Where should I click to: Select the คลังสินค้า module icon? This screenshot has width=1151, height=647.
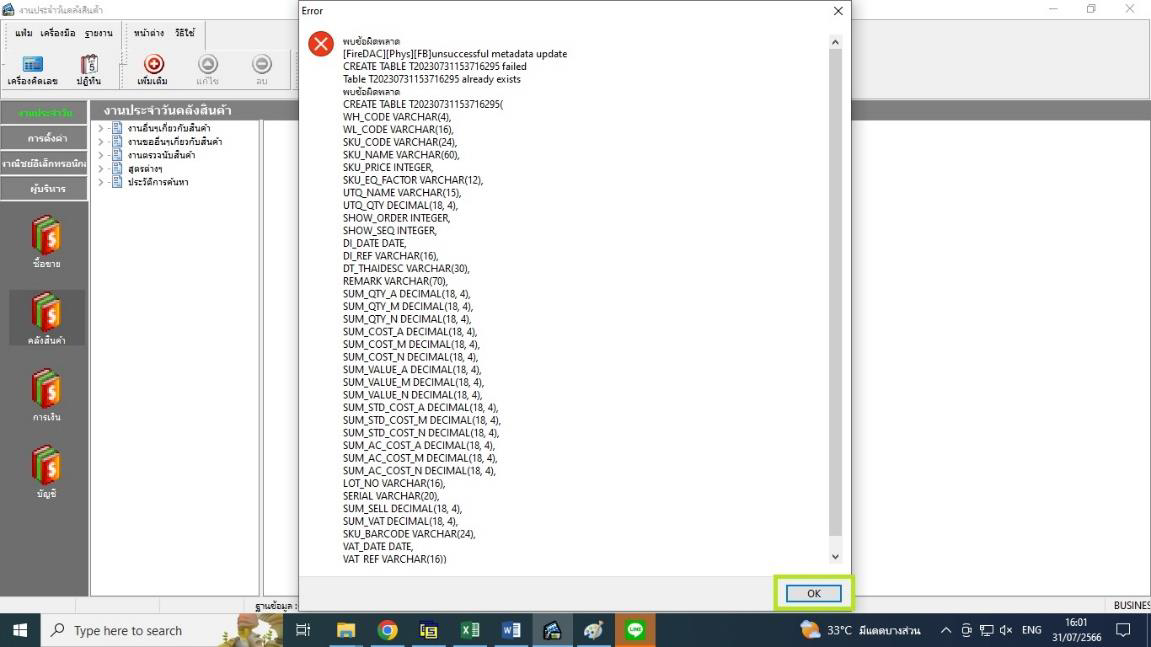point(46,317)
